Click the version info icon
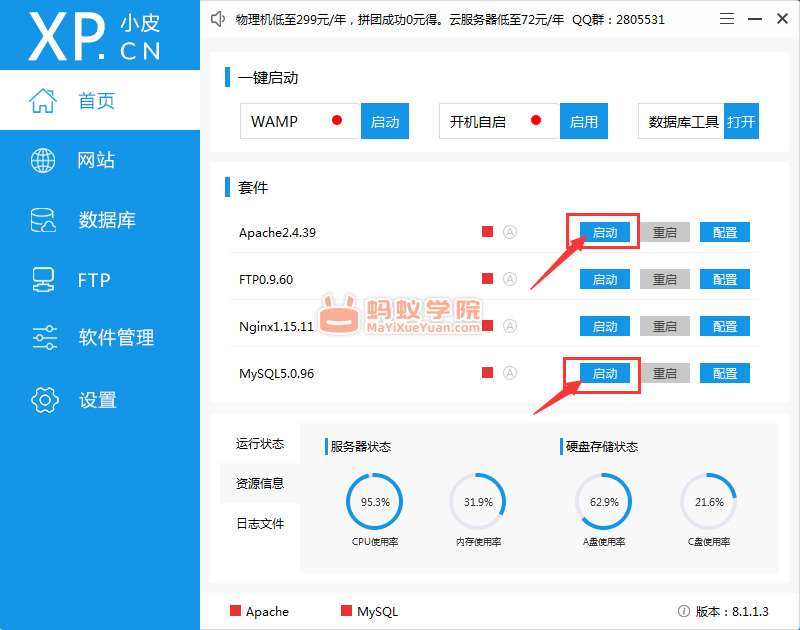800x630 pixels. click(684, 611)
